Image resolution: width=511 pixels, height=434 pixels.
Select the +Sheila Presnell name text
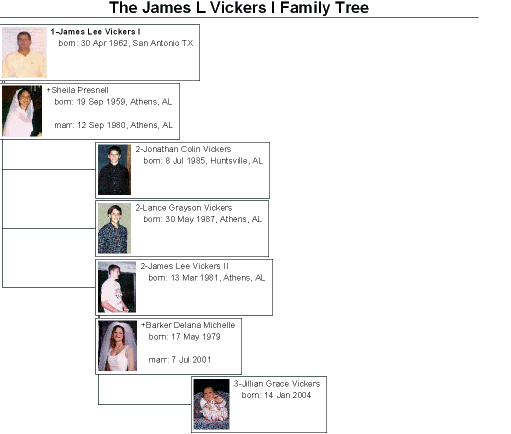(x=77, y=90)
